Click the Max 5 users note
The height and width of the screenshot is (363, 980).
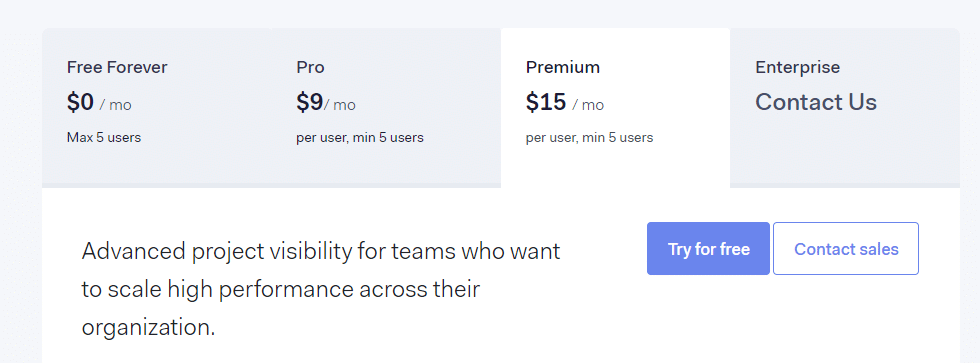[x=104, y=137]
